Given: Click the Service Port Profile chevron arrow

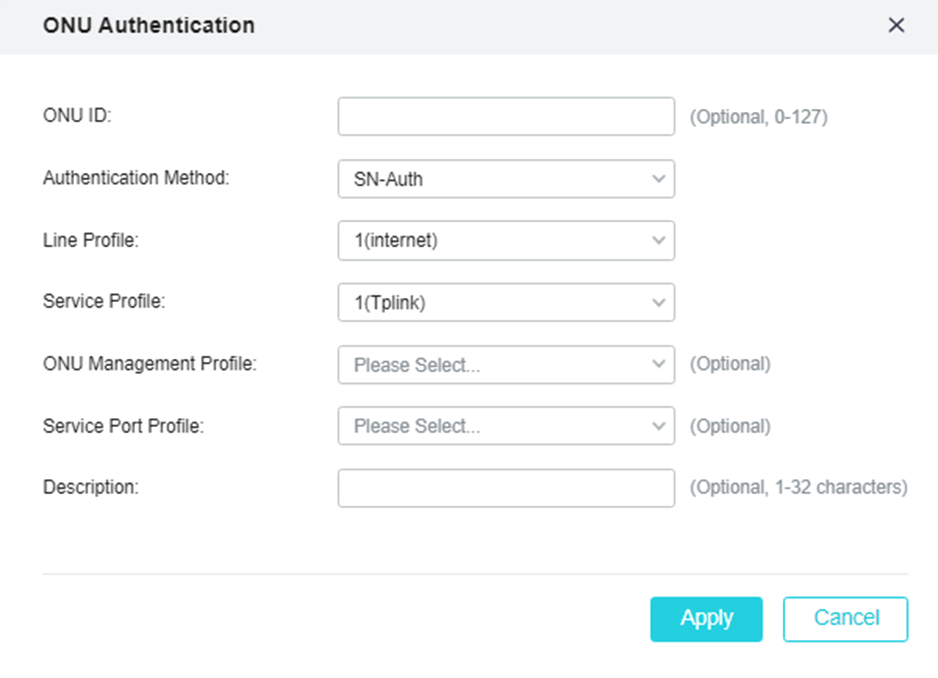Looking at the screenshot, I should [x=658, y=426].
